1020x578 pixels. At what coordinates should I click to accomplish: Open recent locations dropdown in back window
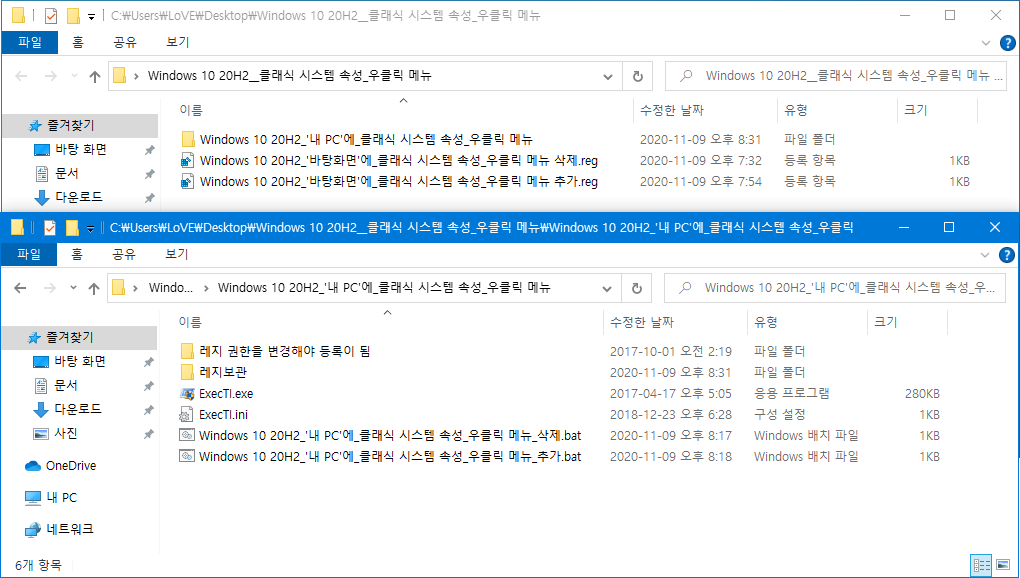pyautogui.click(x=74, y=76)
